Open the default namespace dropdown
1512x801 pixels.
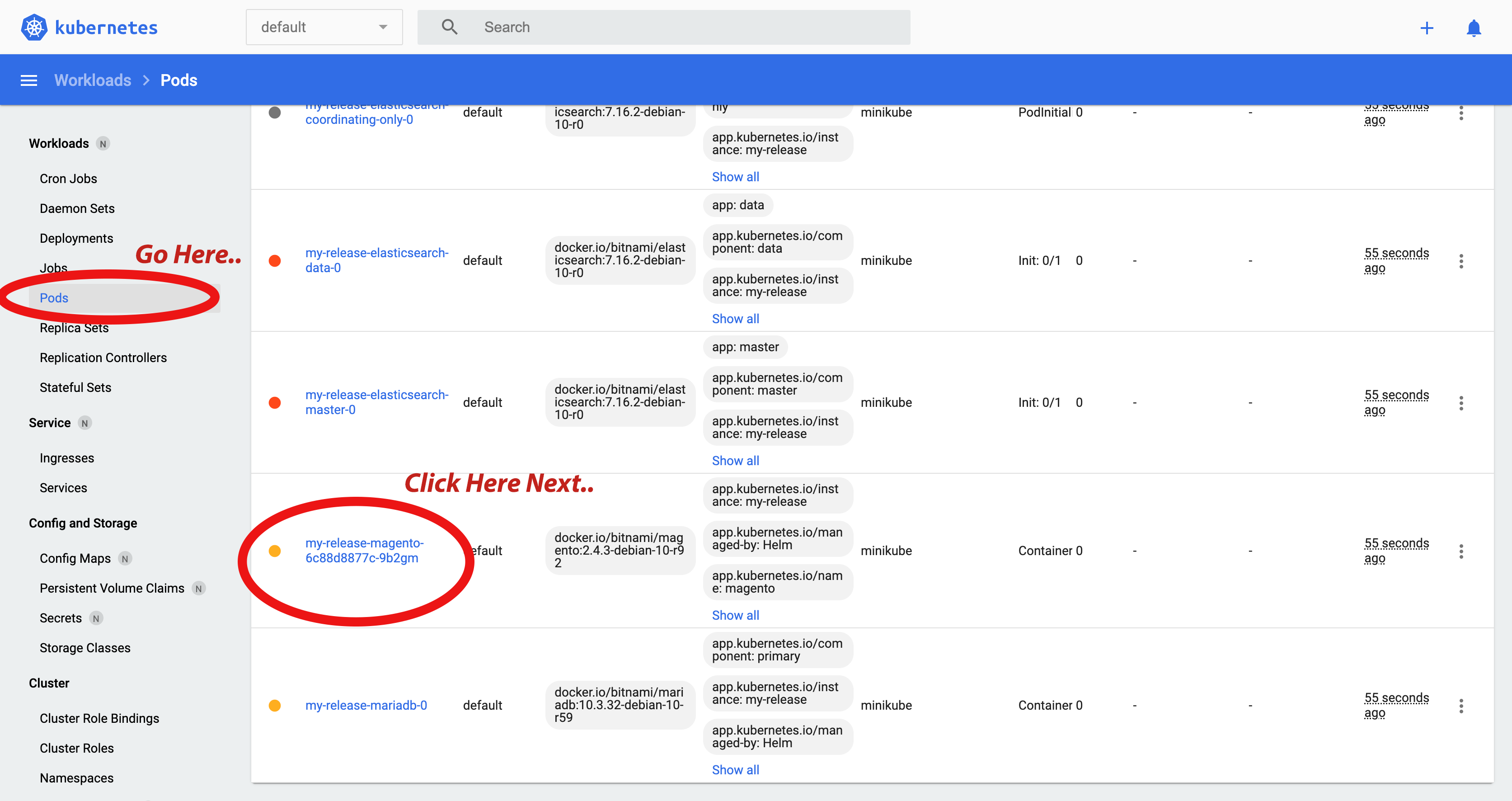[324, 27]
